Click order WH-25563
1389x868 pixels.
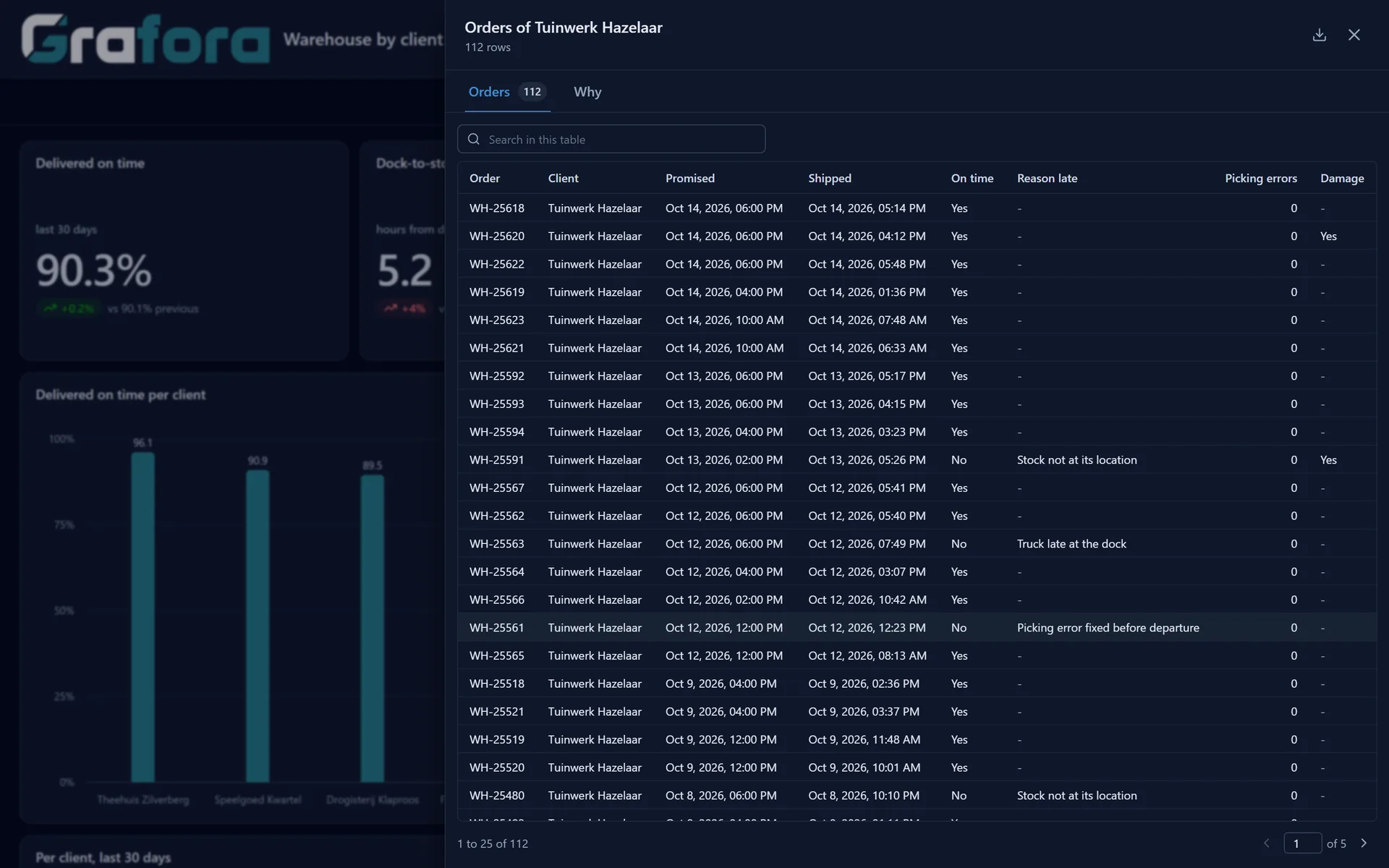click(x=496, y=544)
